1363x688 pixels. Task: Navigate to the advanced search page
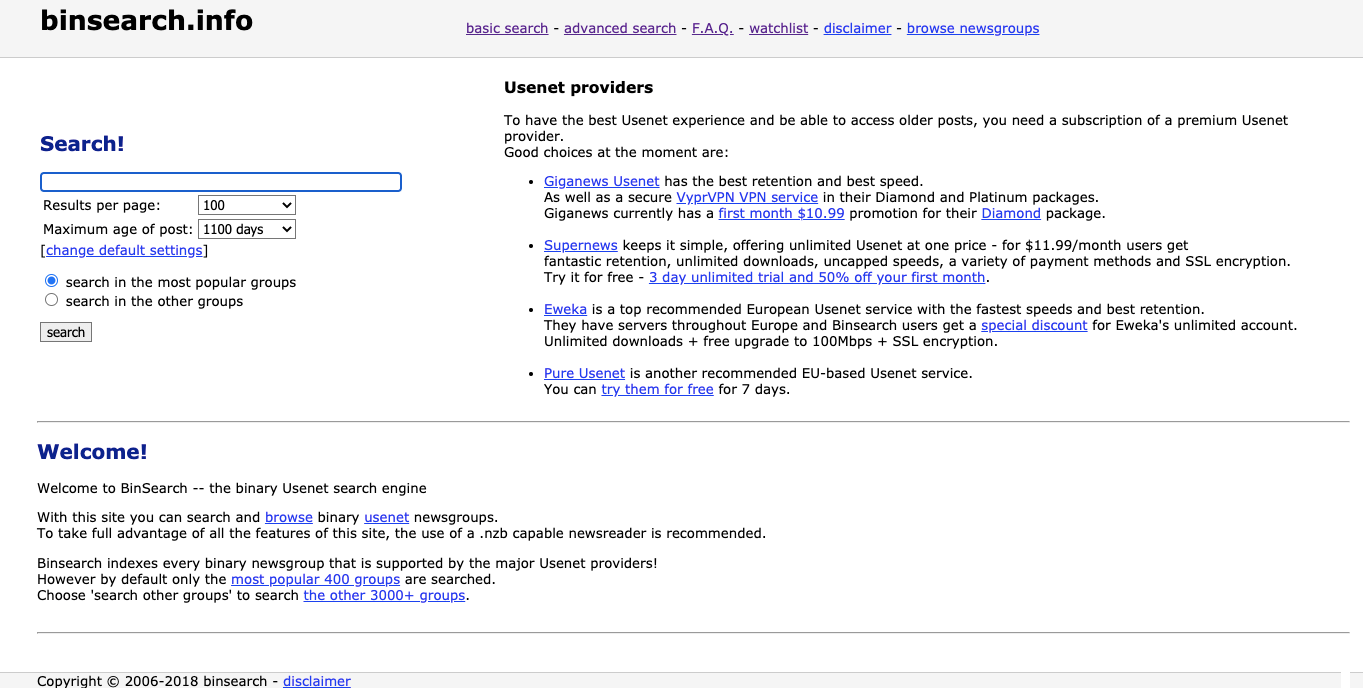pos(620,28)
